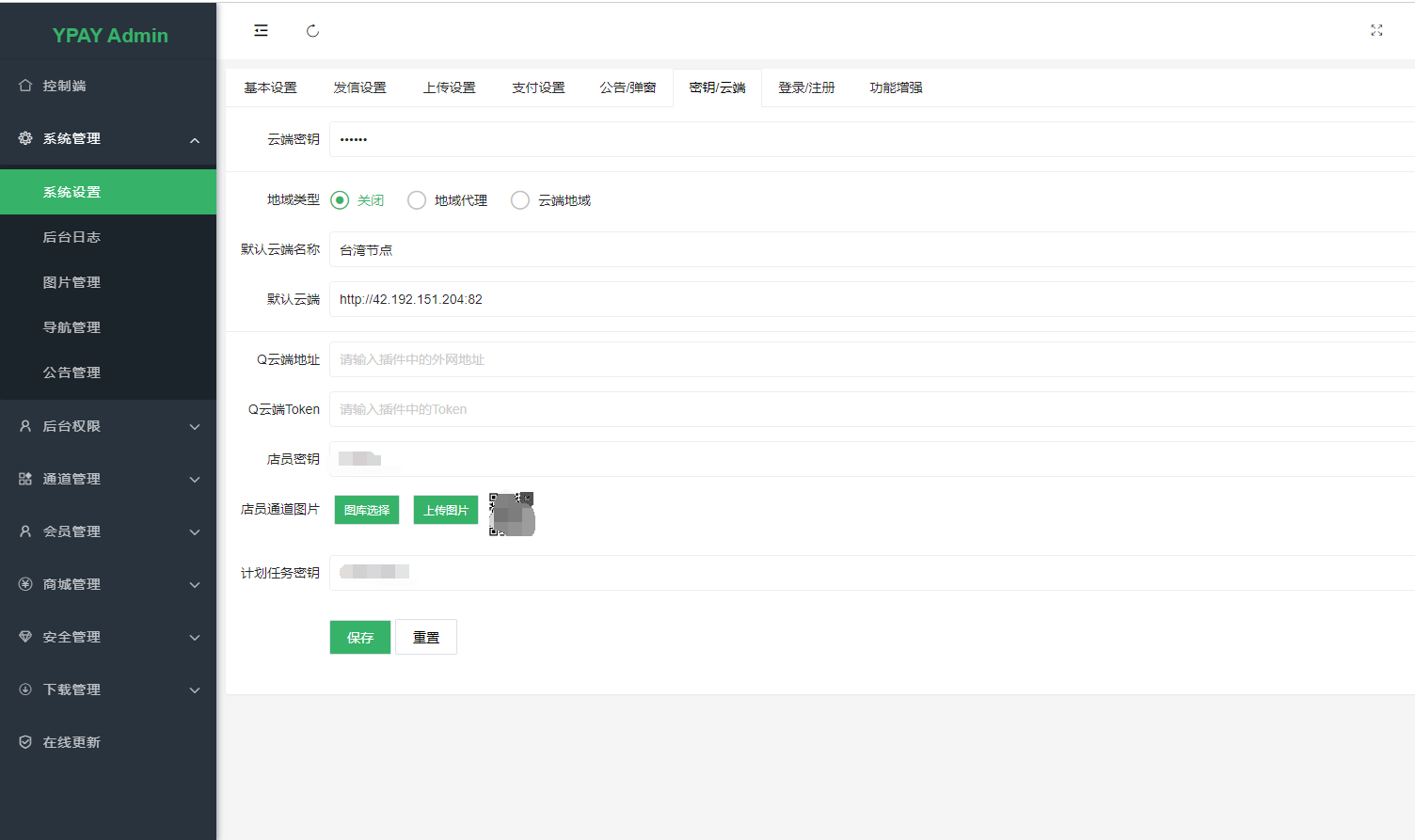Switch to 云端地域 option
The image size is (1415, 840).
520,199
